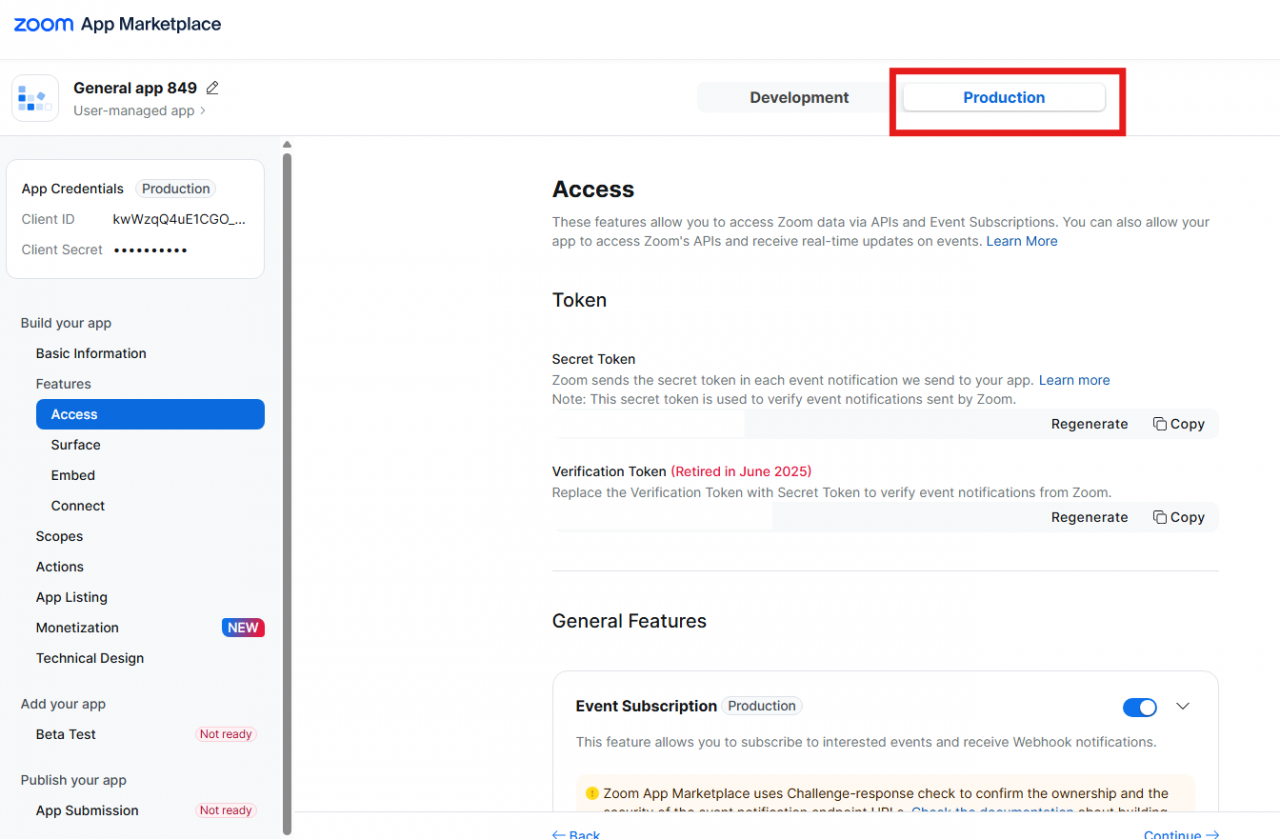Copy the Verification Token
This screenshot has height=839, width=1280.
[1179, 517]
